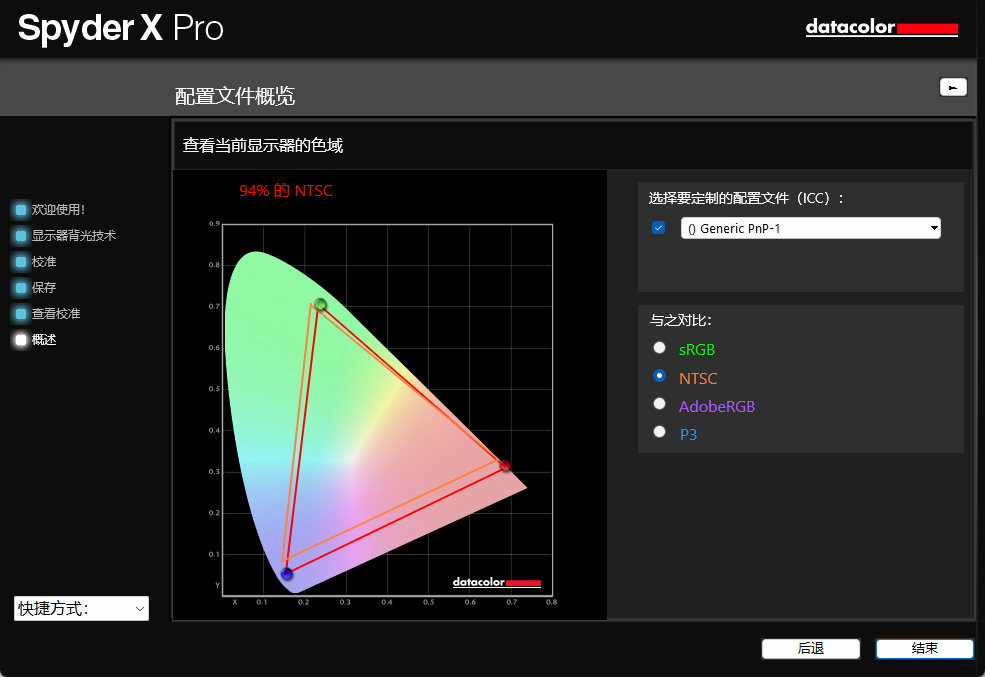
Task: Open the Generic PnP-1 profile dropdown
Action: (x=810, y=228)
